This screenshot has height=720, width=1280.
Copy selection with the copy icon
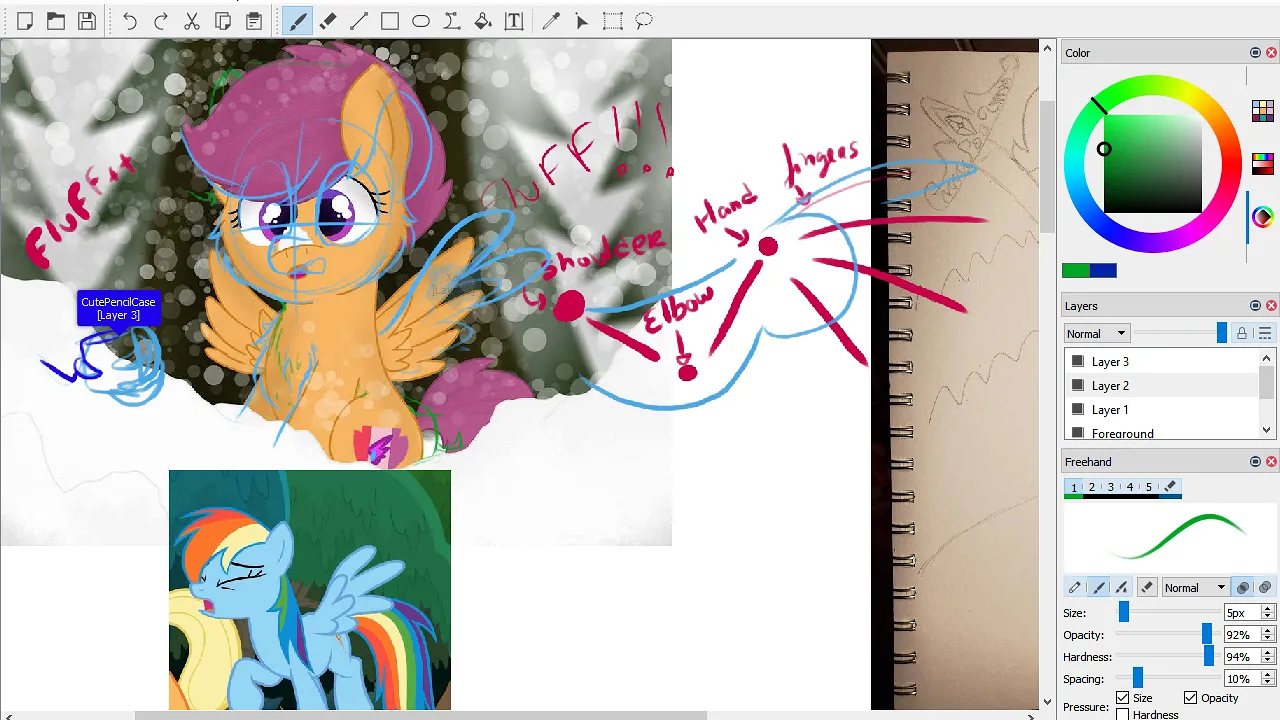point(223,21)
